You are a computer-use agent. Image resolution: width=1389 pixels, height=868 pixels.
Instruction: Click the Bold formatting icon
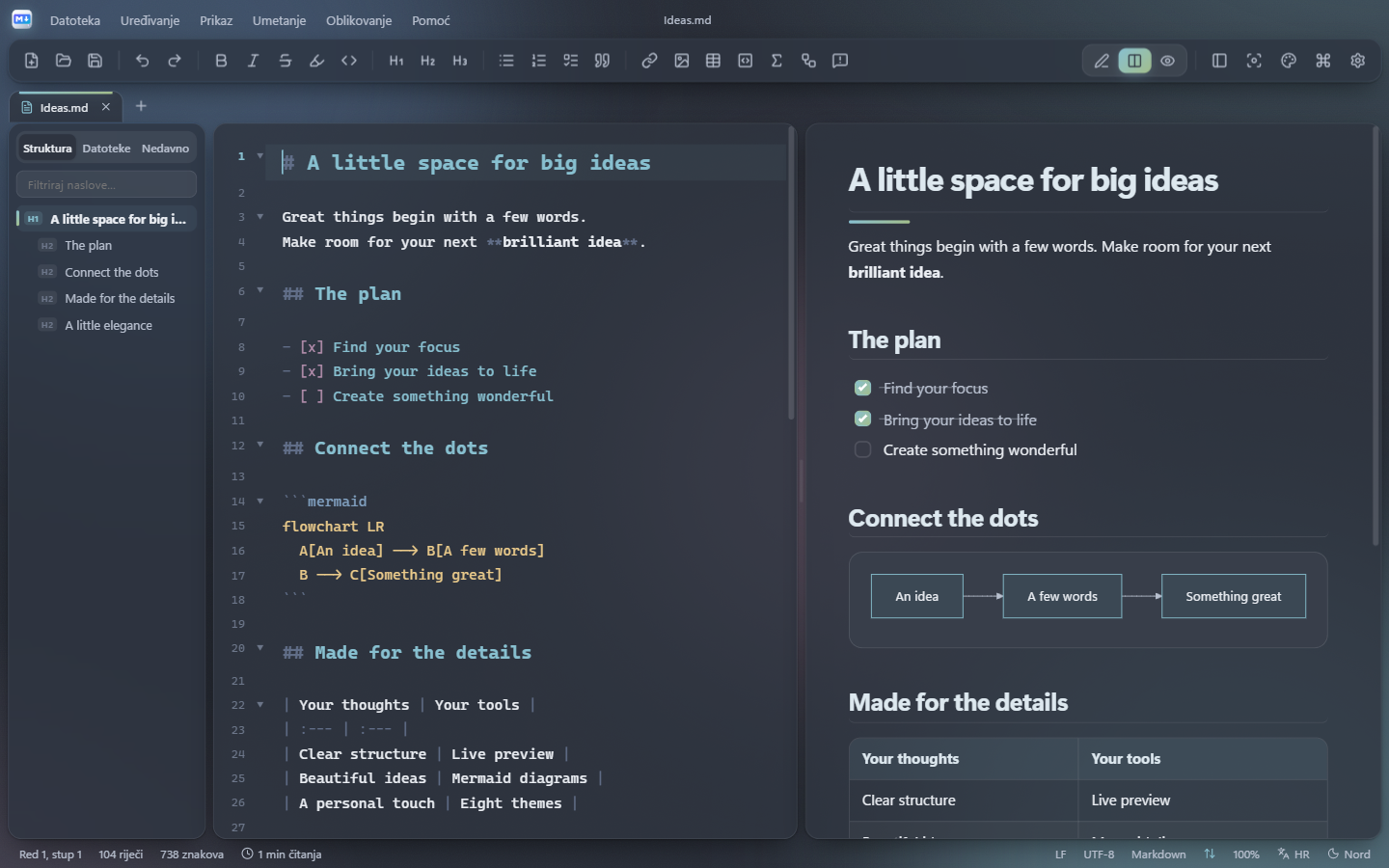(221, 61)
